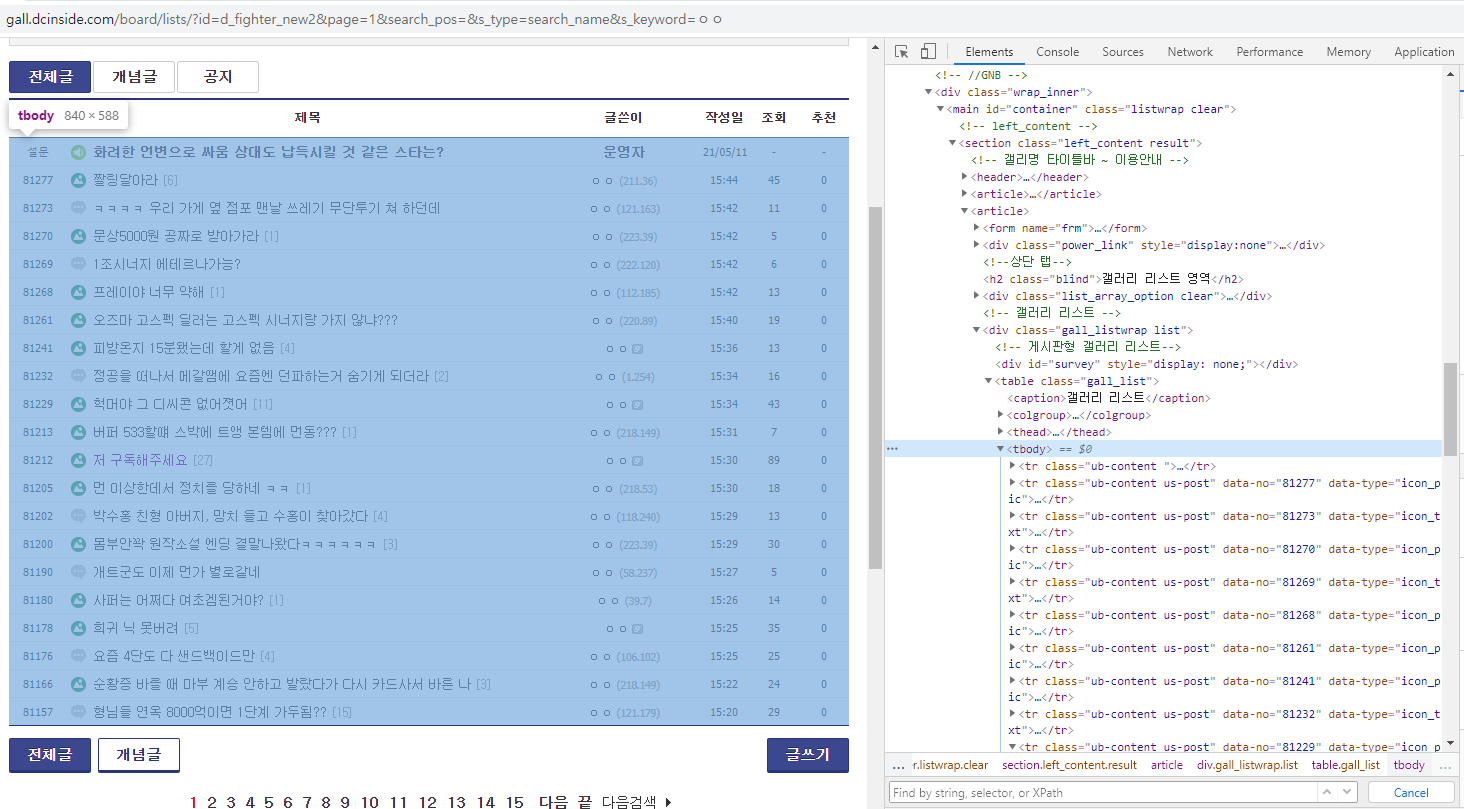The image size is (1464, 809).
Task: Click the speech-bubble icon of post 81176
Action: coord(78,656)
